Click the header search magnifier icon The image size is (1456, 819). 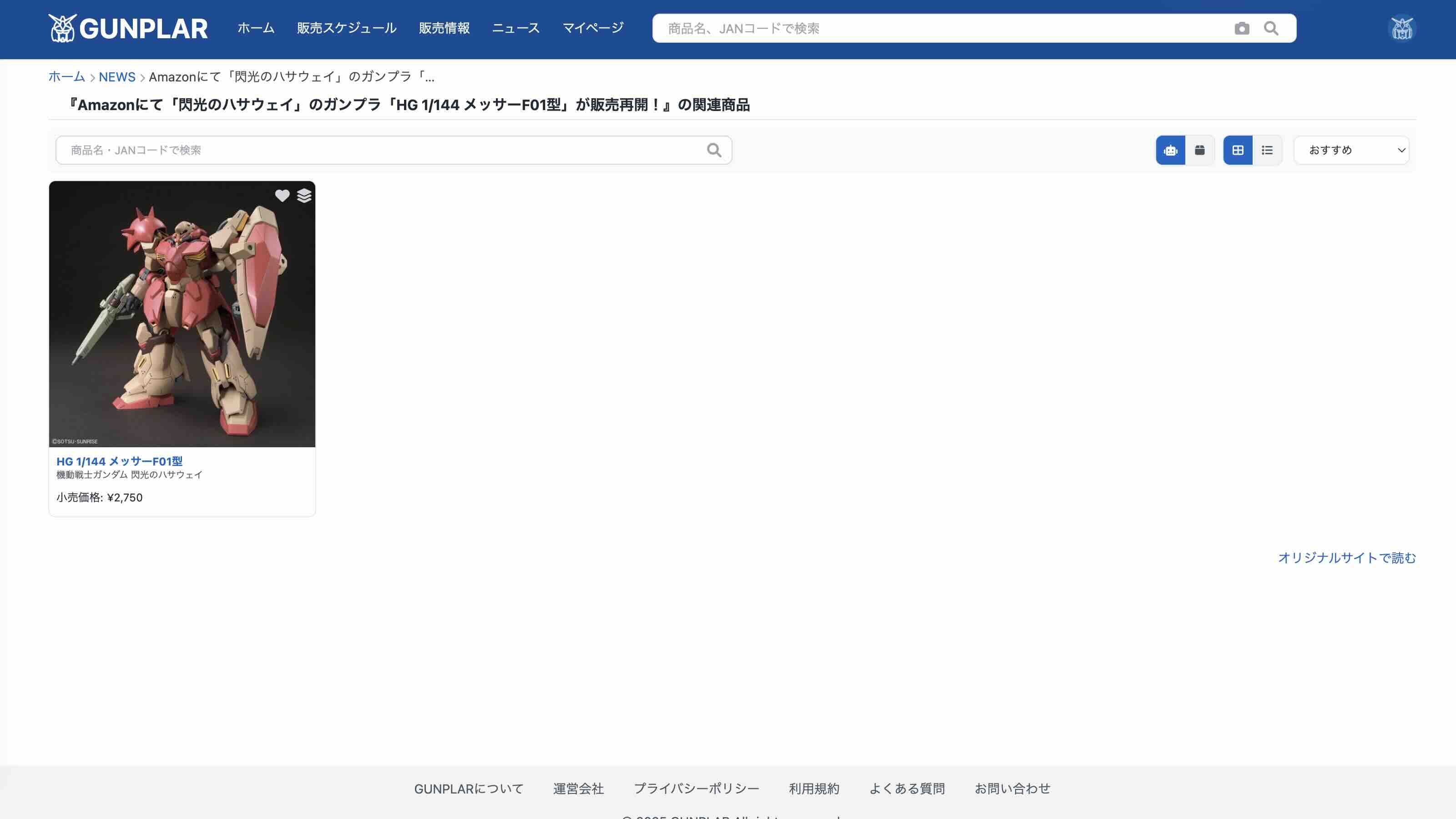click(x=1271, y=28)
